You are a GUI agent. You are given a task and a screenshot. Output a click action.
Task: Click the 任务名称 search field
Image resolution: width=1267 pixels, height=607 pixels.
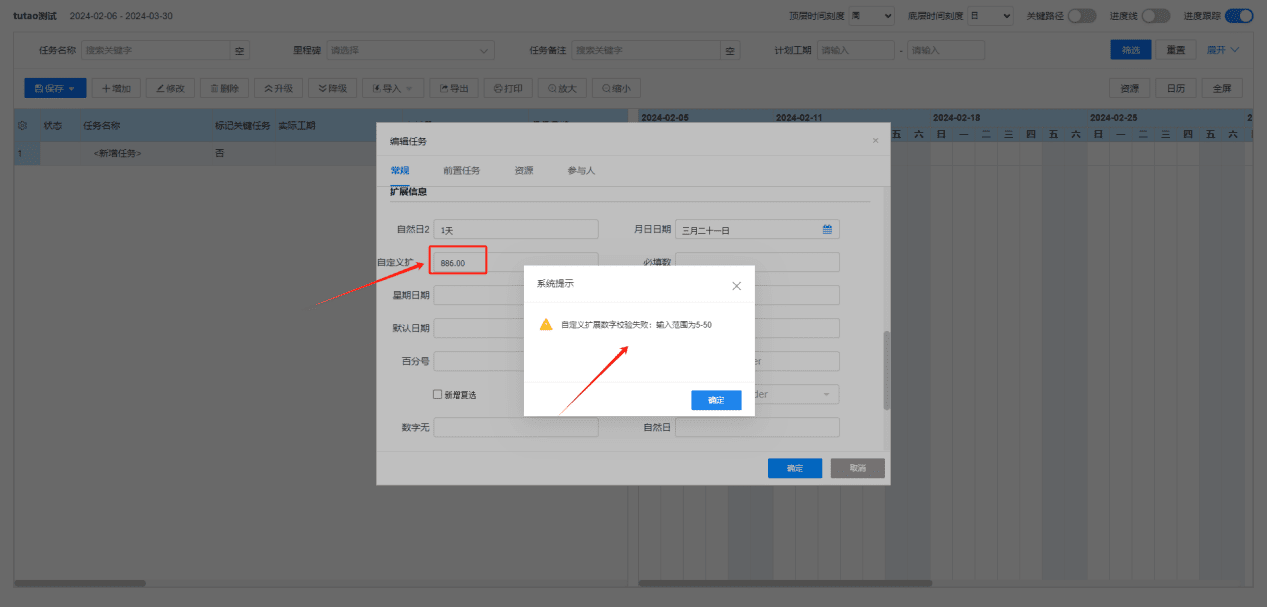coord(155,49)
